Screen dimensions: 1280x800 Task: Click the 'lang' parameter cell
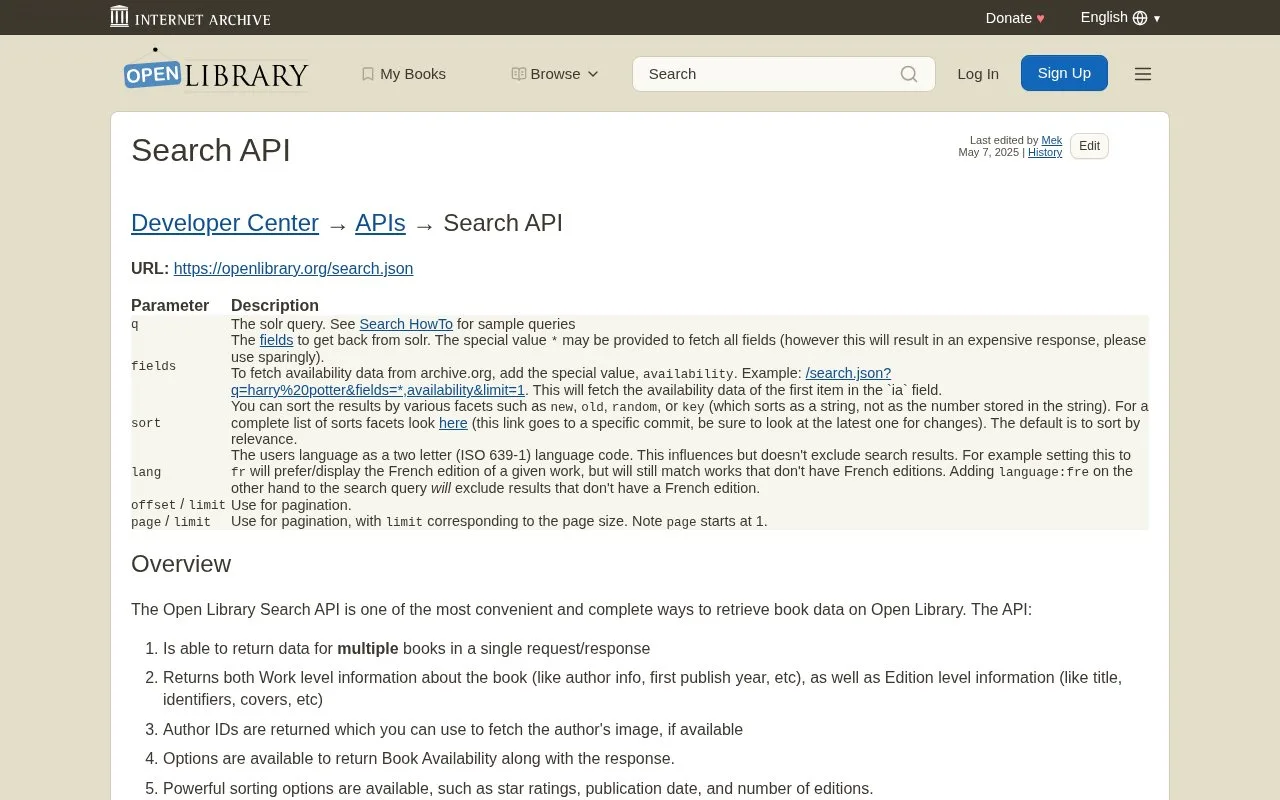click(181, 472)
